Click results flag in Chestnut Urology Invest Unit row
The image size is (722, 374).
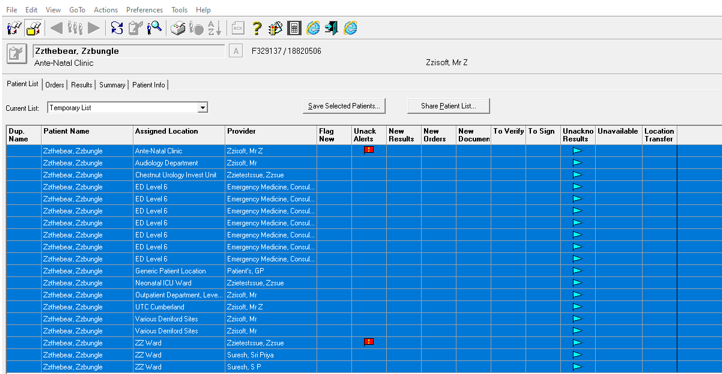pyautogui.click(x=577, y=175)
